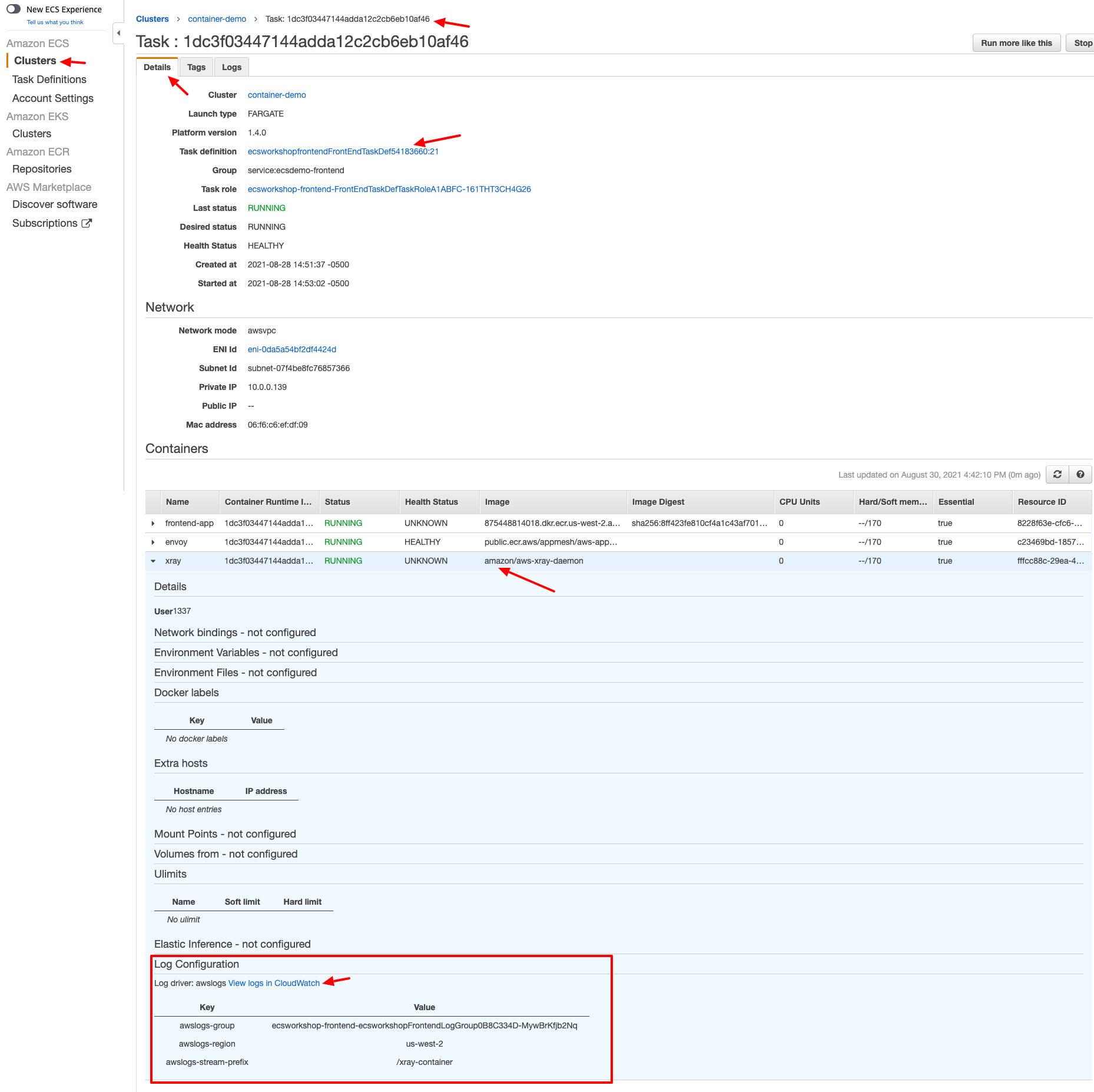Refresh the Containers list
1094x1092 pixels.
1057,475
